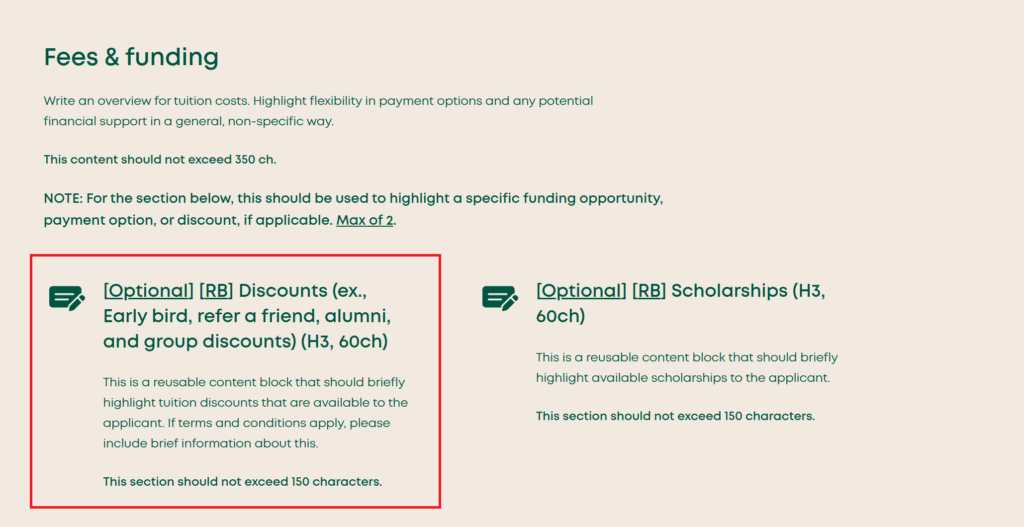Open the [Optional] link in the Discounts heading

148,291
